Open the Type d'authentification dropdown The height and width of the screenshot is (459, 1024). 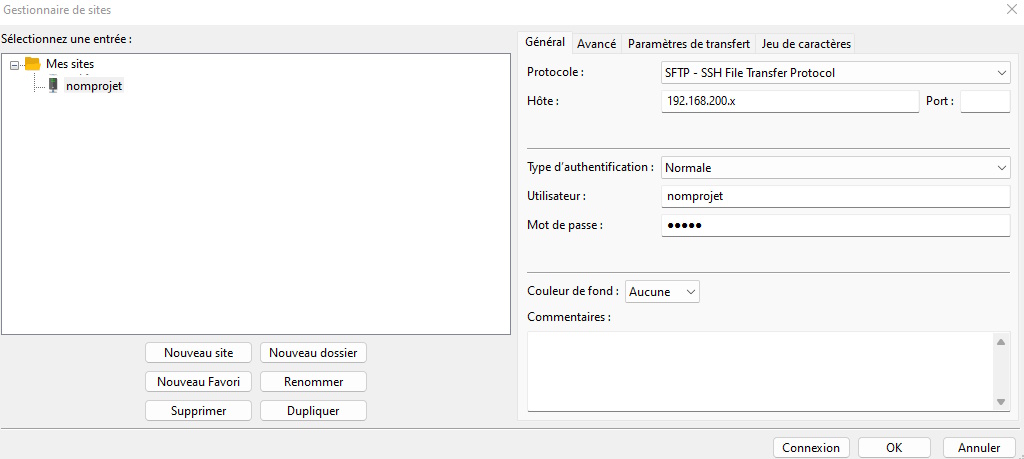pyautogui.click(x=835, y=168)
